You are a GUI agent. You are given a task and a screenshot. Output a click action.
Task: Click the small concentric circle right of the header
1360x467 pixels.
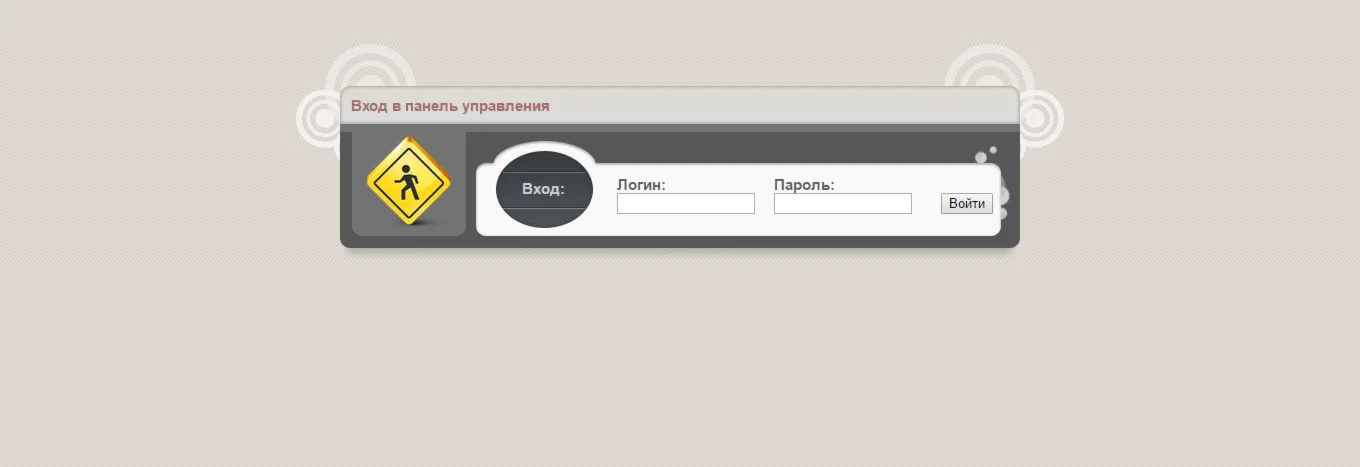coord(1041,119)
